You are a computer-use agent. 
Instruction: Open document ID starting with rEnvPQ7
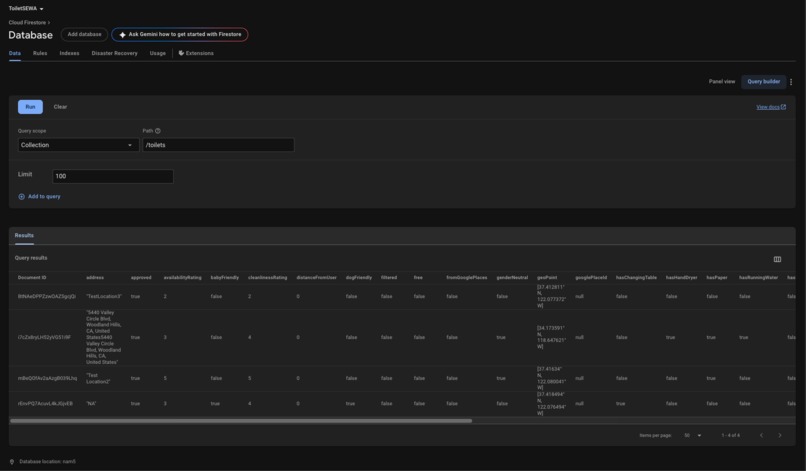(x=45, y=404)
